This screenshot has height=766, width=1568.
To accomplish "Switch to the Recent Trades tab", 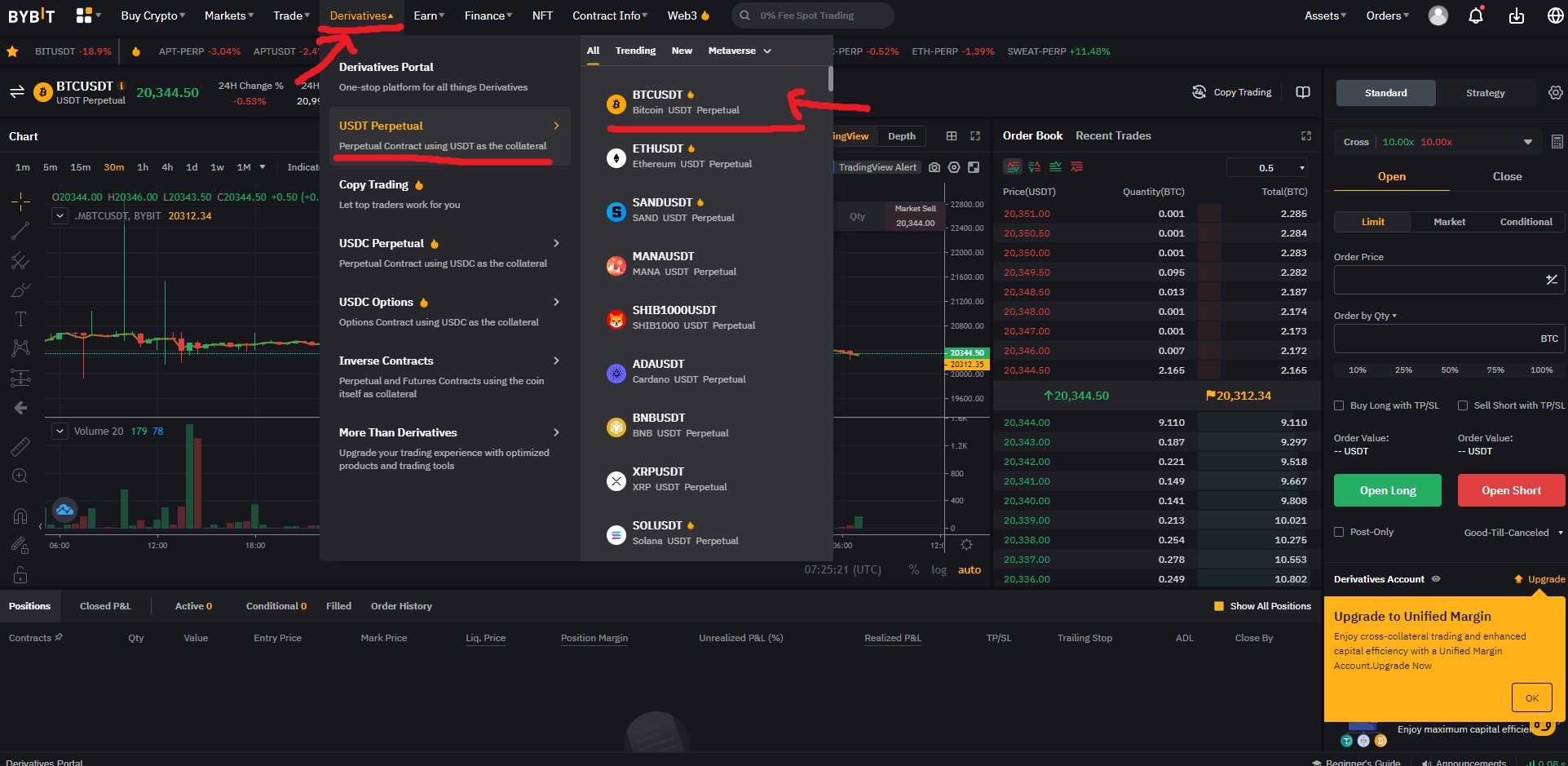I will 1113,136.
